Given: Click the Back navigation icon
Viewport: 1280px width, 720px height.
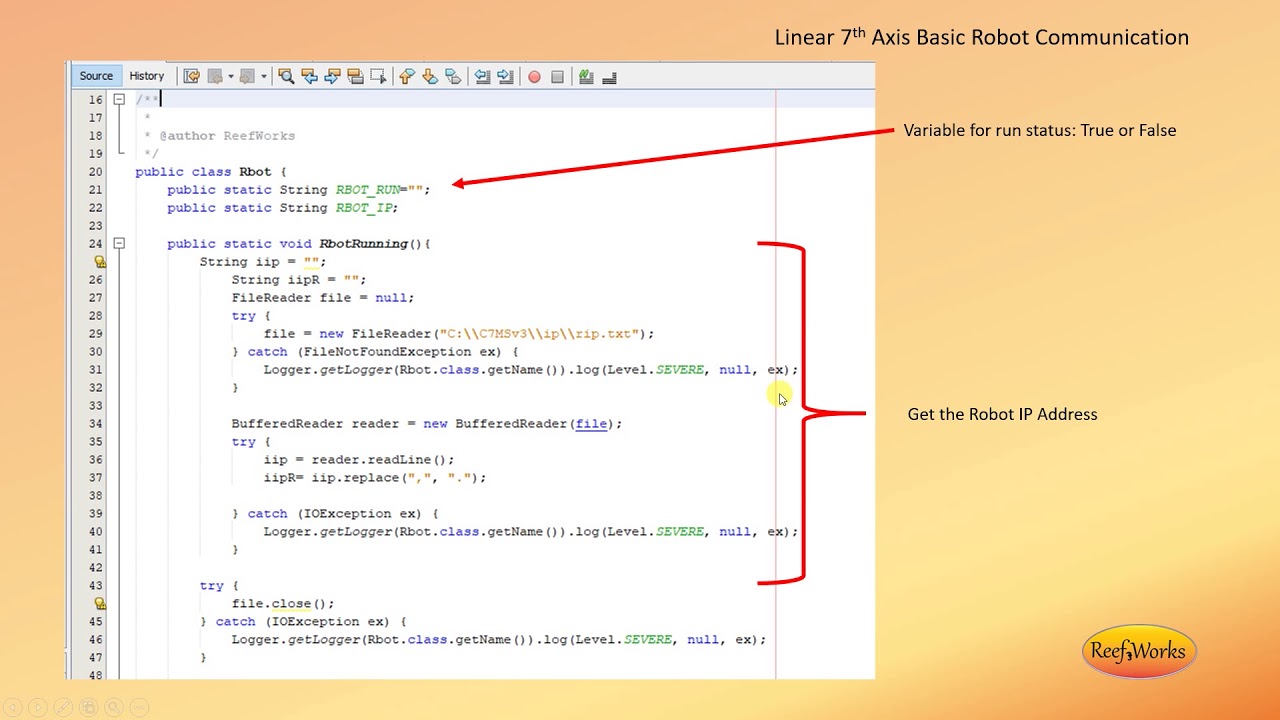Looking at the screenshot, I should (214, 76).
